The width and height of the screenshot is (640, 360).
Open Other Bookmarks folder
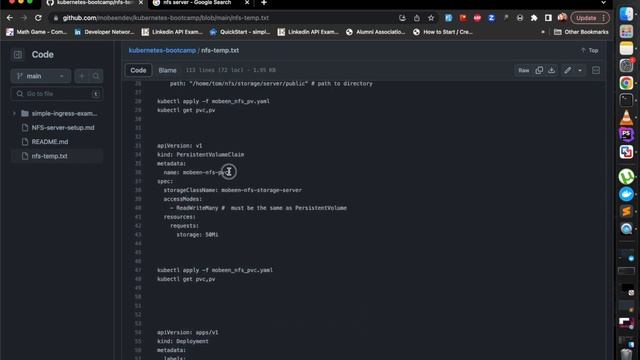pos(581,32)
